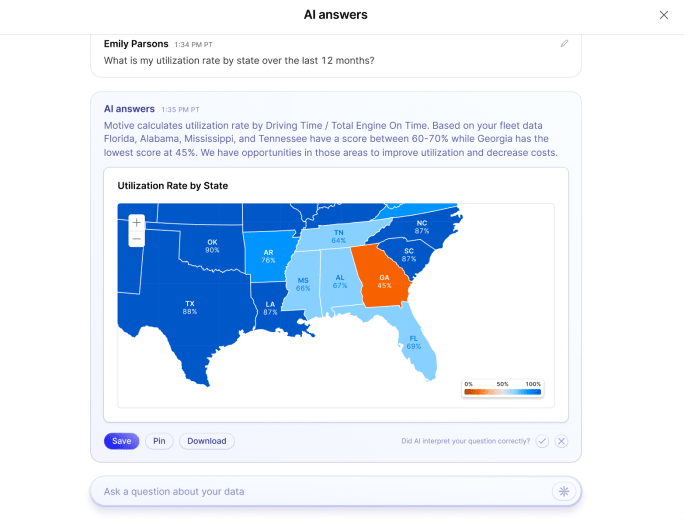Select Mississippi on the map
The image size is (684, 520).
coord(302,285)
